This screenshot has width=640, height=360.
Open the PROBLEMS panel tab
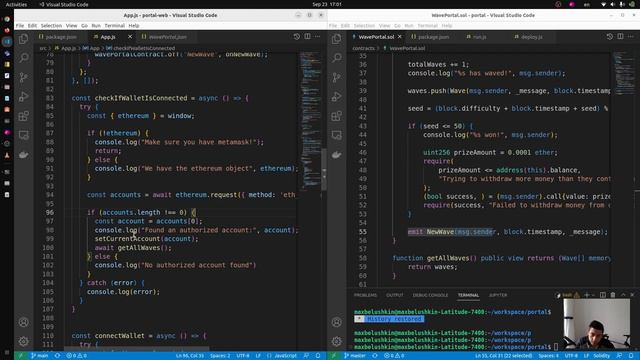(x=365, y=295)
